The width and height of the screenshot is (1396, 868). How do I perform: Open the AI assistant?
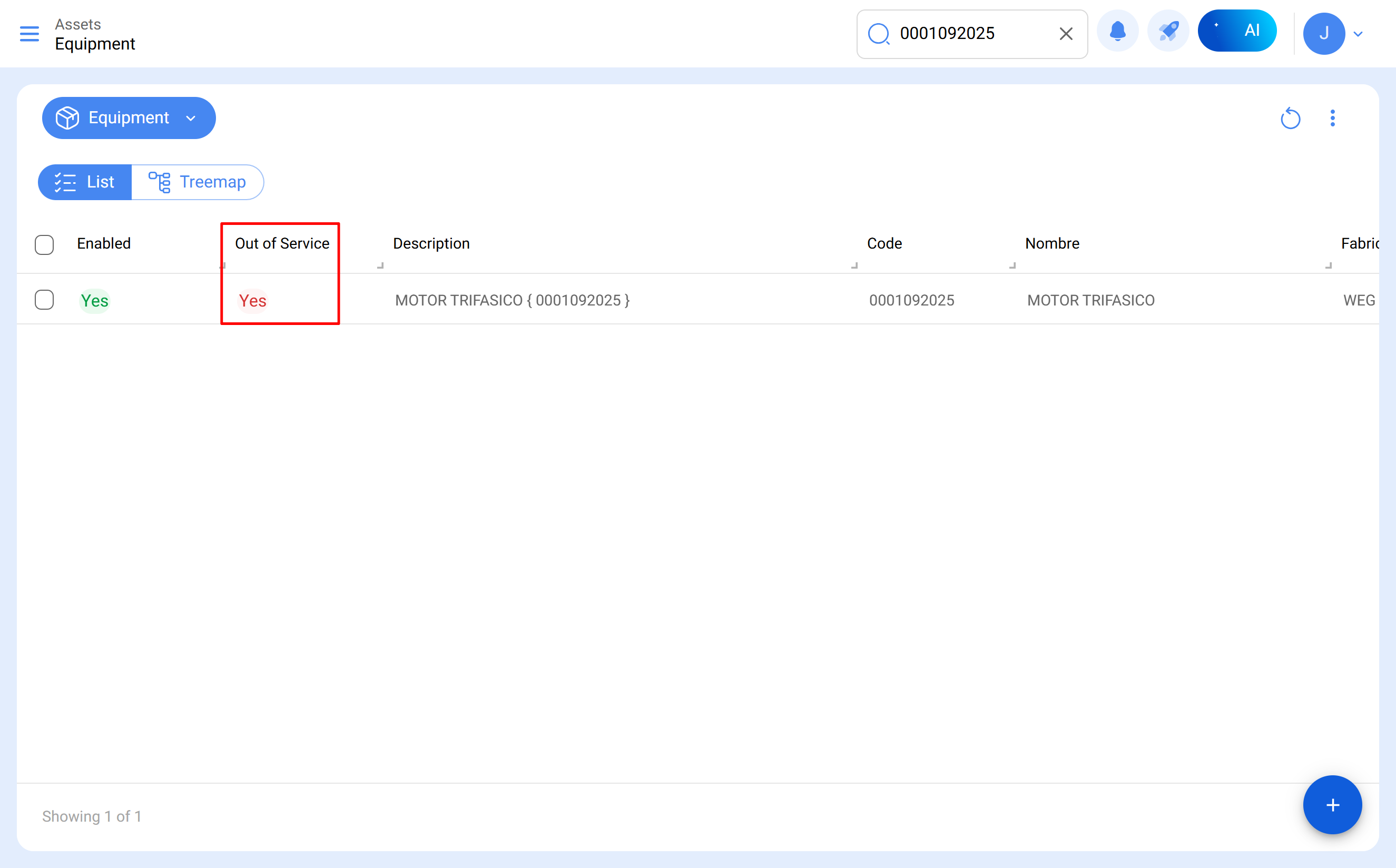(x=1236, y=31)
